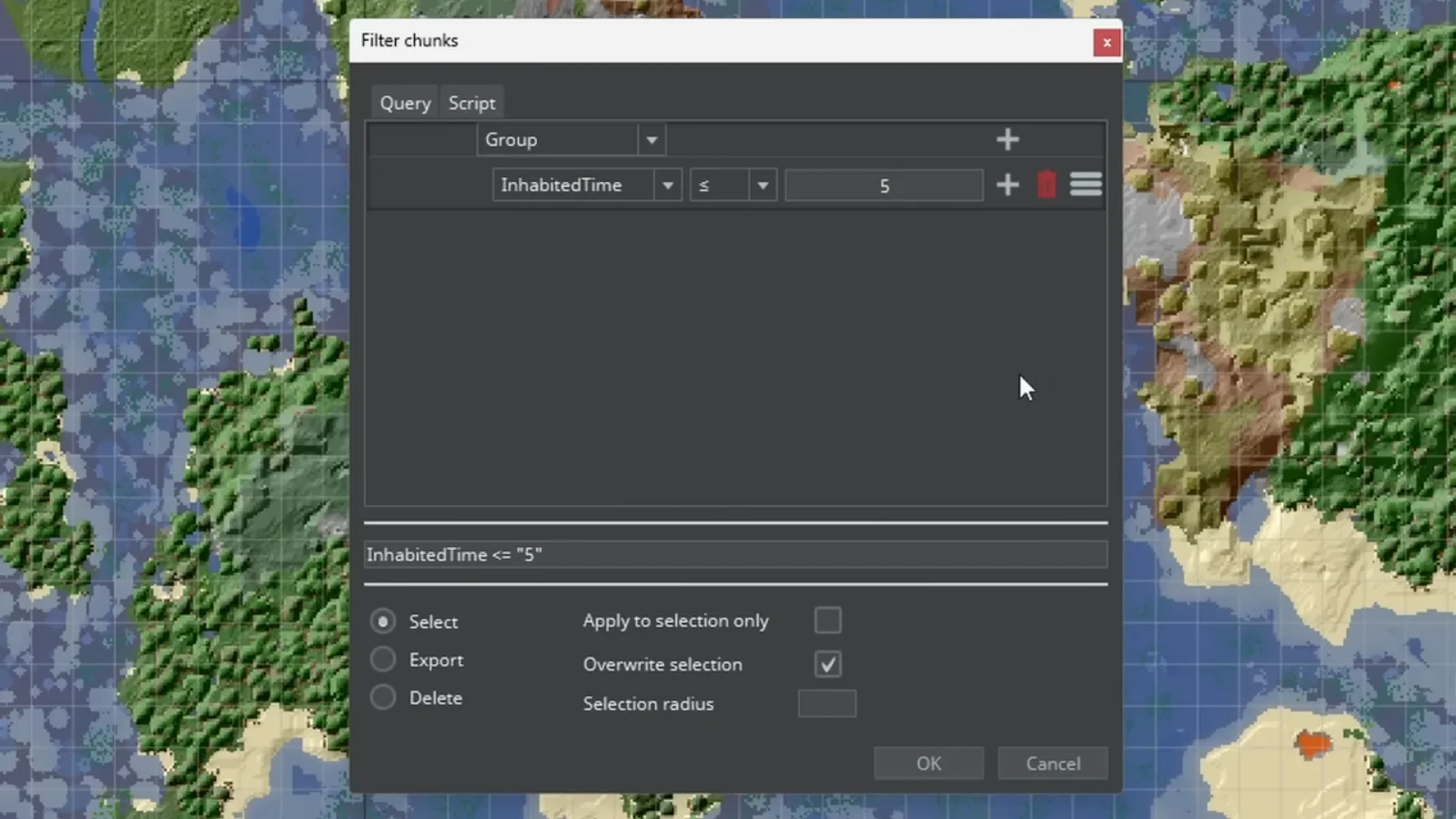The width and height of the screenshot is (1456, 819).
Task: Click the Apply to selection only label
Action: [x=676, y=621]
